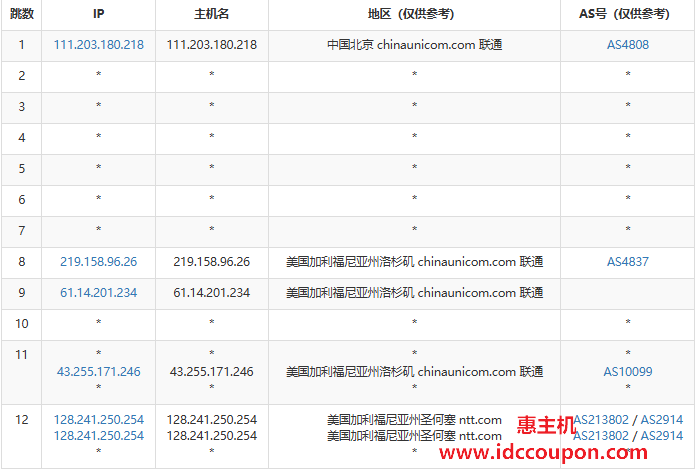This screenshot has width=695, height=470.
Task: Open the first AS2914 link
Action: coord(662,419)
